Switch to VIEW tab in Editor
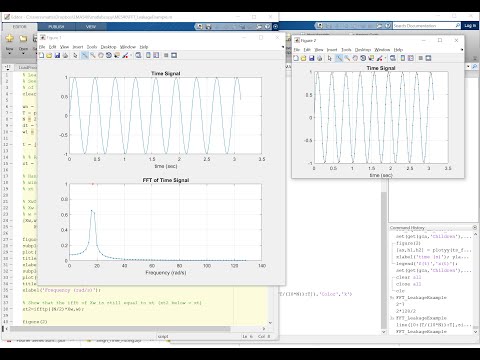The image size is (480, 360). [x=91, y=27]
